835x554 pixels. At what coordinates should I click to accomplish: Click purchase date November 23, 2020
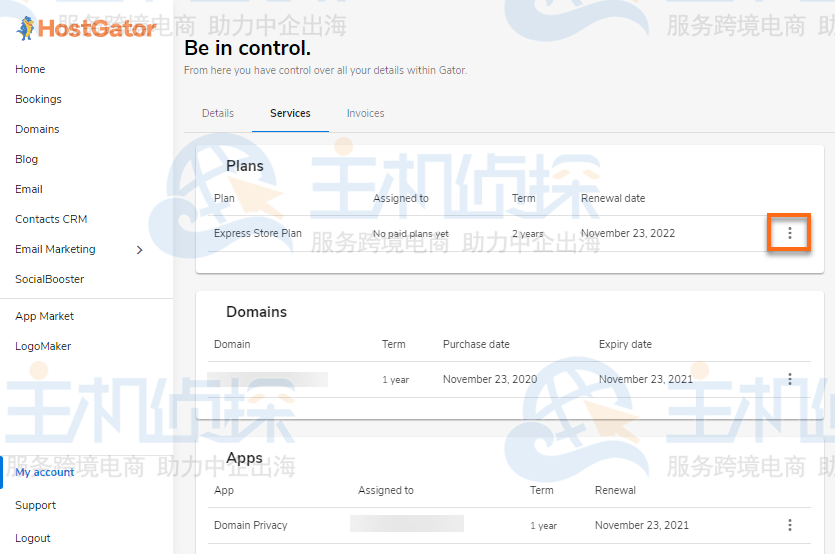[x=490, y=379]
